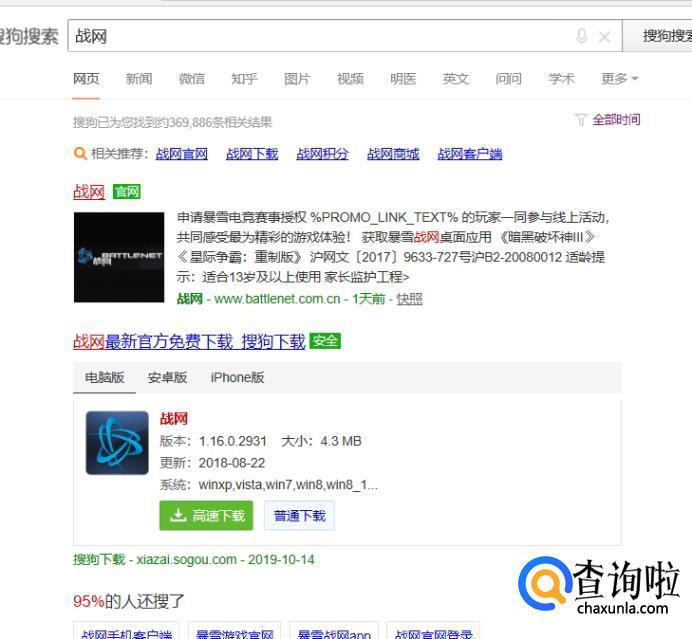Open the 战网 official site result title
This screenshot has width=692, height=639.
89,192
